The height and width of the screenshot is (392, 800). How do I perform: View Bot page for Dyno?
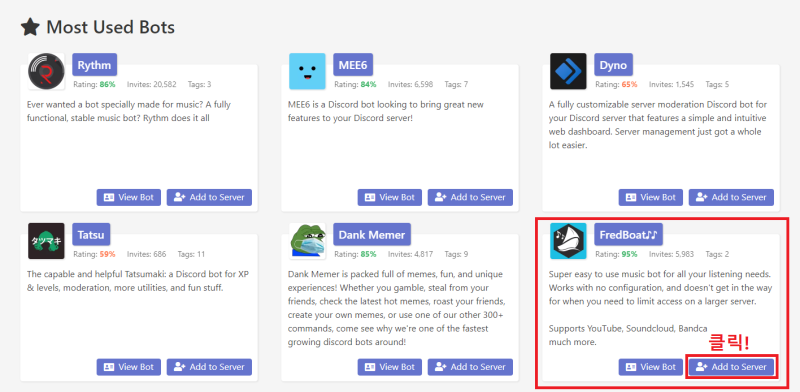click(x=651, y=197)
